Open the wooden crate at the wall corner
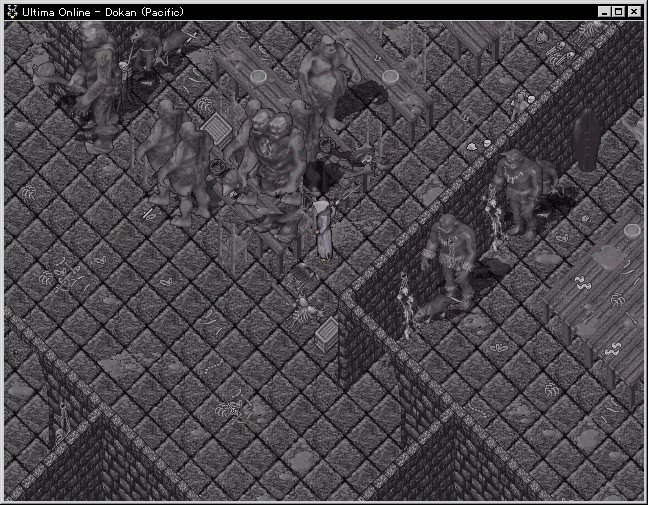648x505 pixels. pyautogui.click(x=326, y=334)
